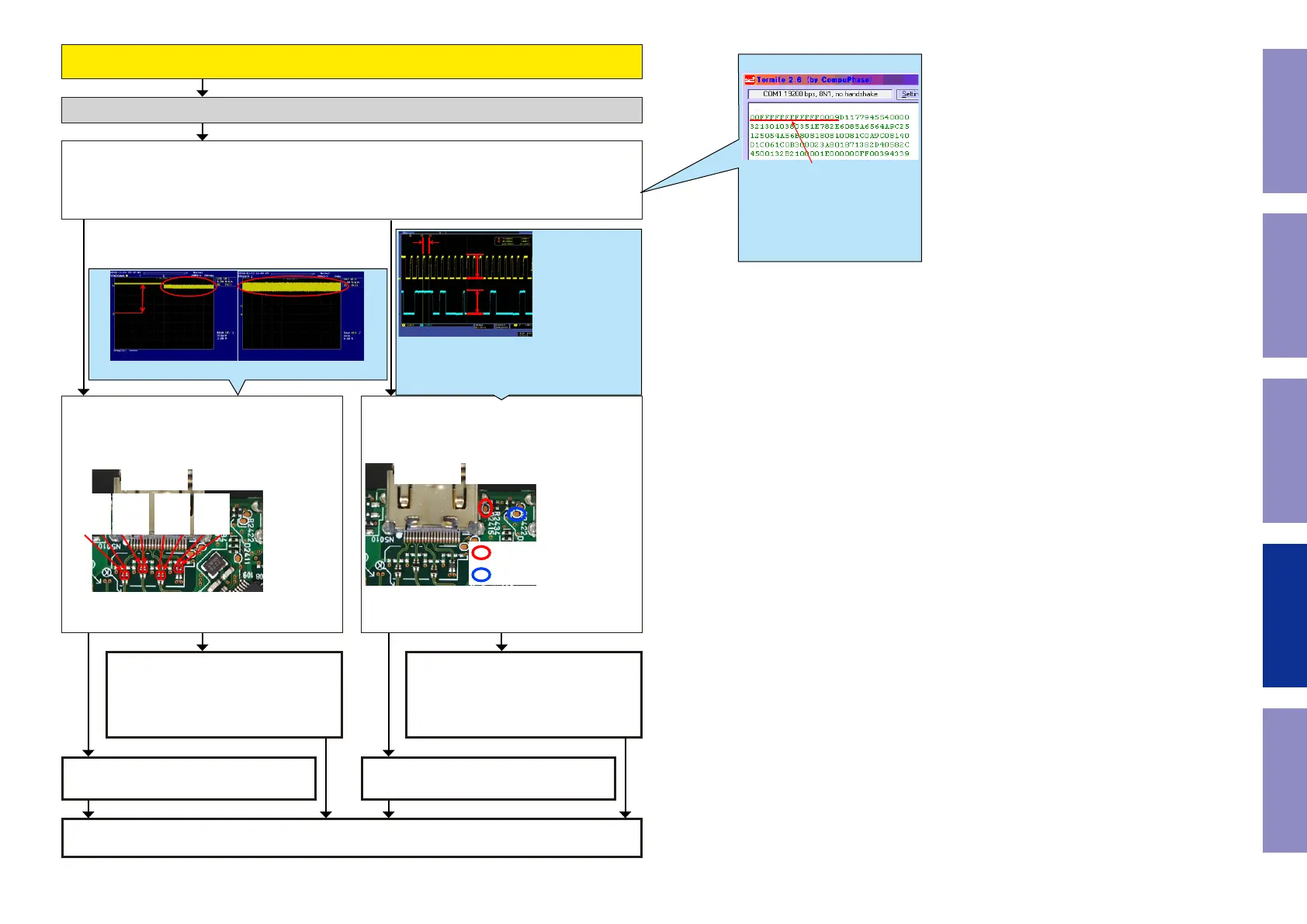The width and height of the screenshot is (1307, 924).
Task: Select hex line starting 00FFFFFFFFFFFF00
Action: click(x=829, y=117)
